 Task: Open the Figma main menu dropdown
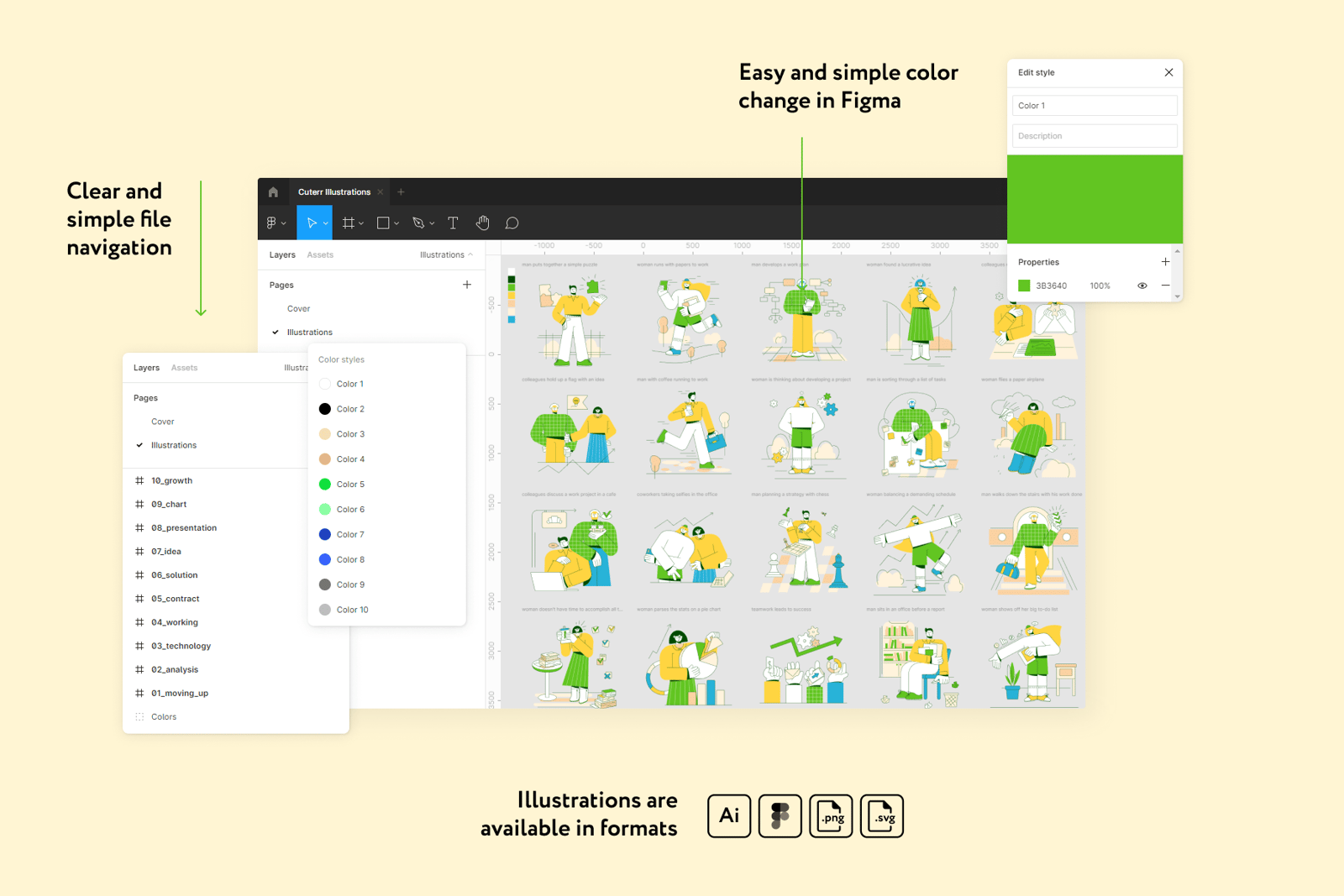pyautogui.click(x=276, y=223)
